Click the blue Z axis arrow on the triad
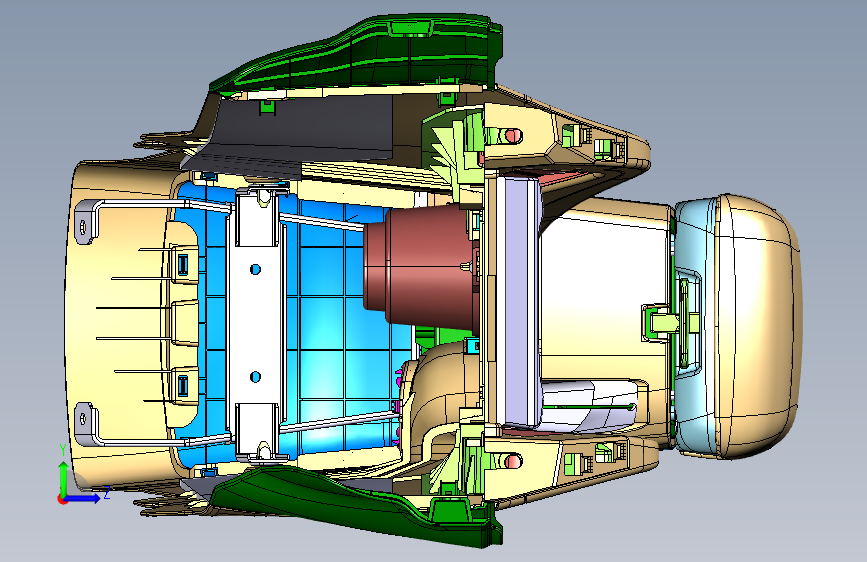 pyautogui.click(x=83, y=498)
